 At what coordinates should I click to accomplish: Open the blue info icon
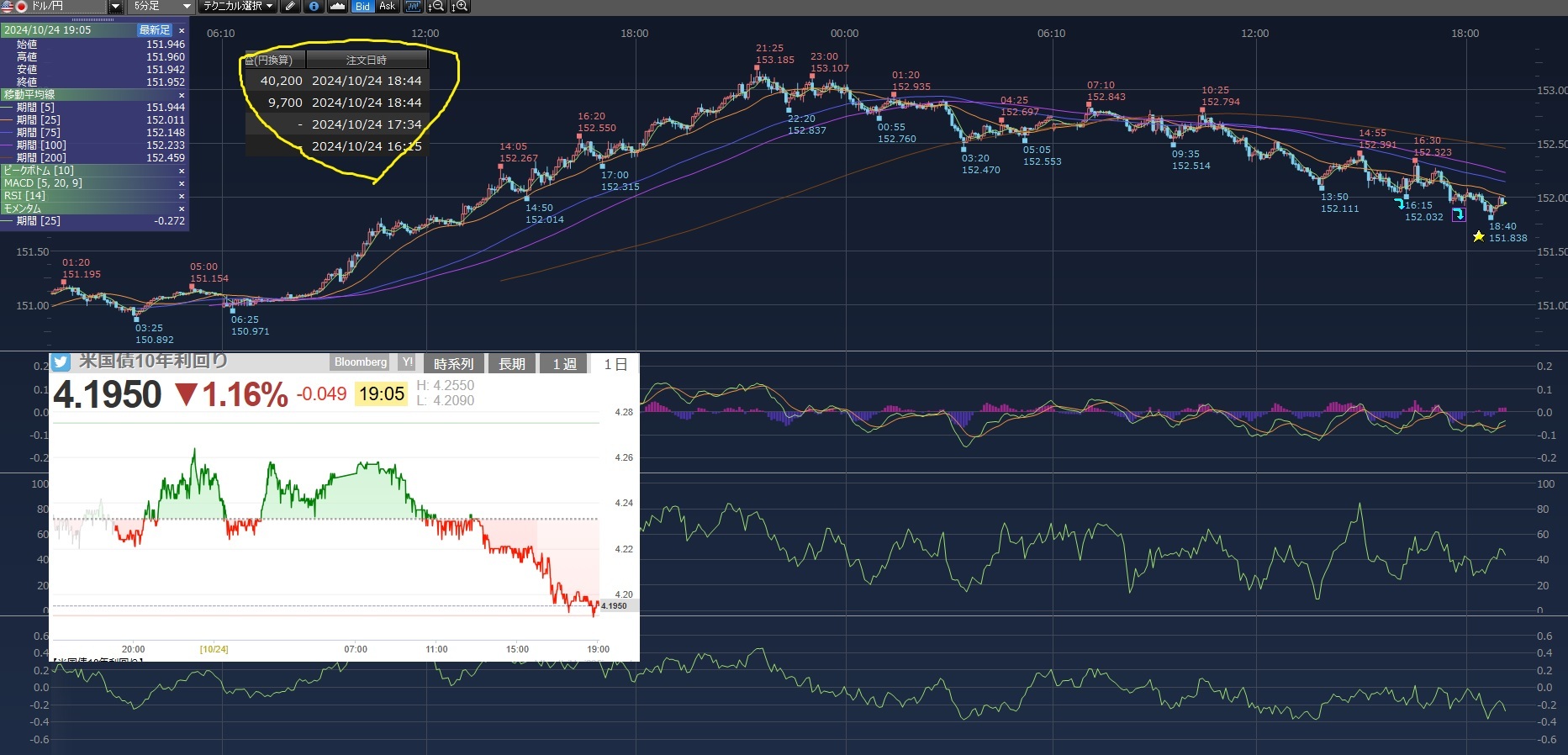click(314, 7)
